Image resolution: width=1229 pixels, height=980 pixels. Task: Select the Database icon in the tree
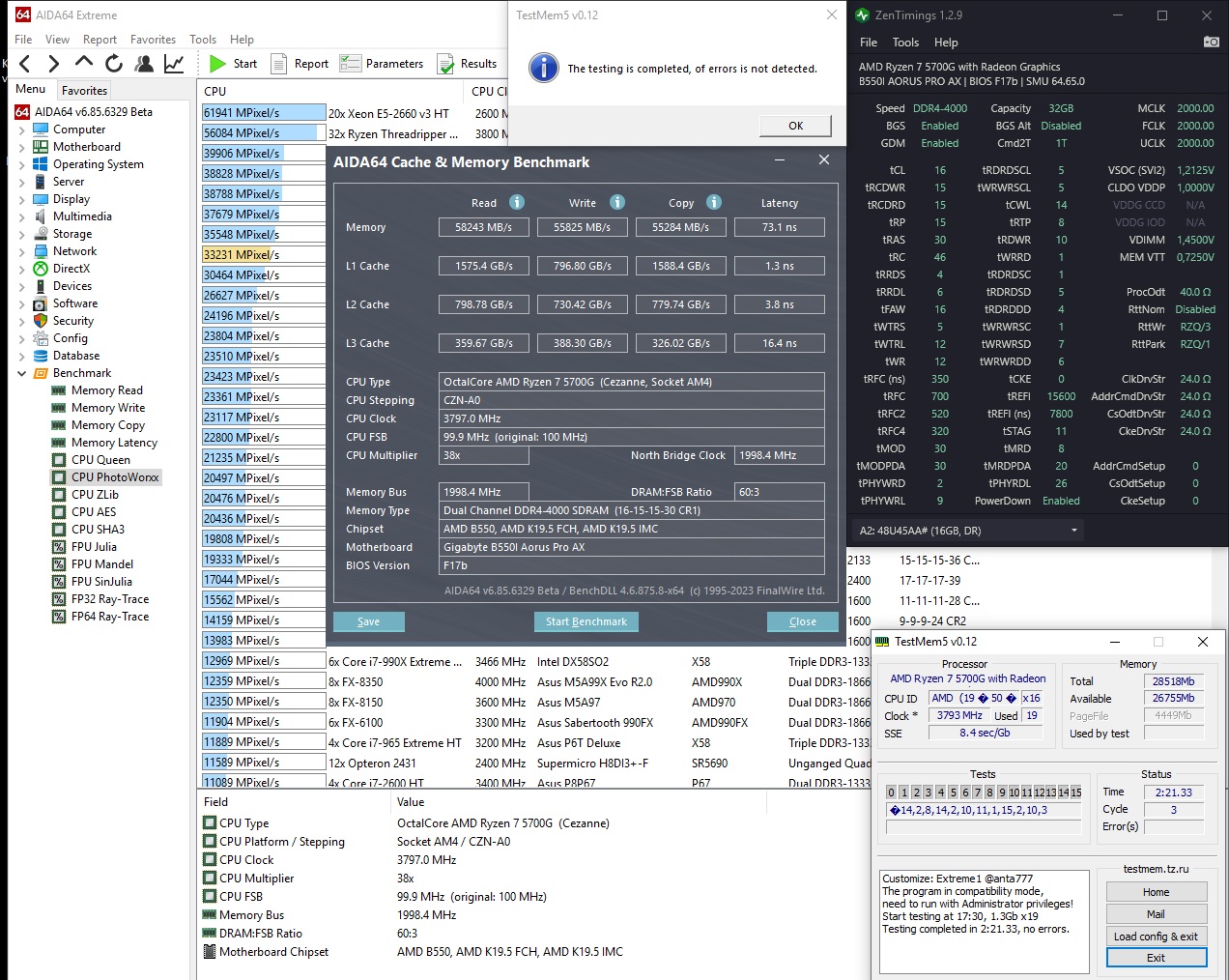41,355
